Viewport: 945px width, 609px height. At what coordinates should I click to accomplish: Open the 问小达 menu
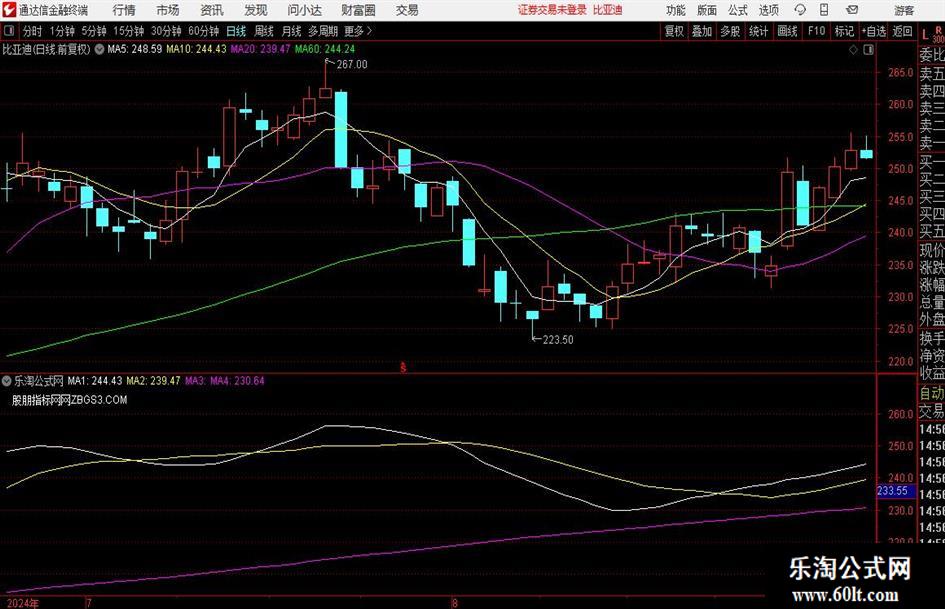coord(304,10)
